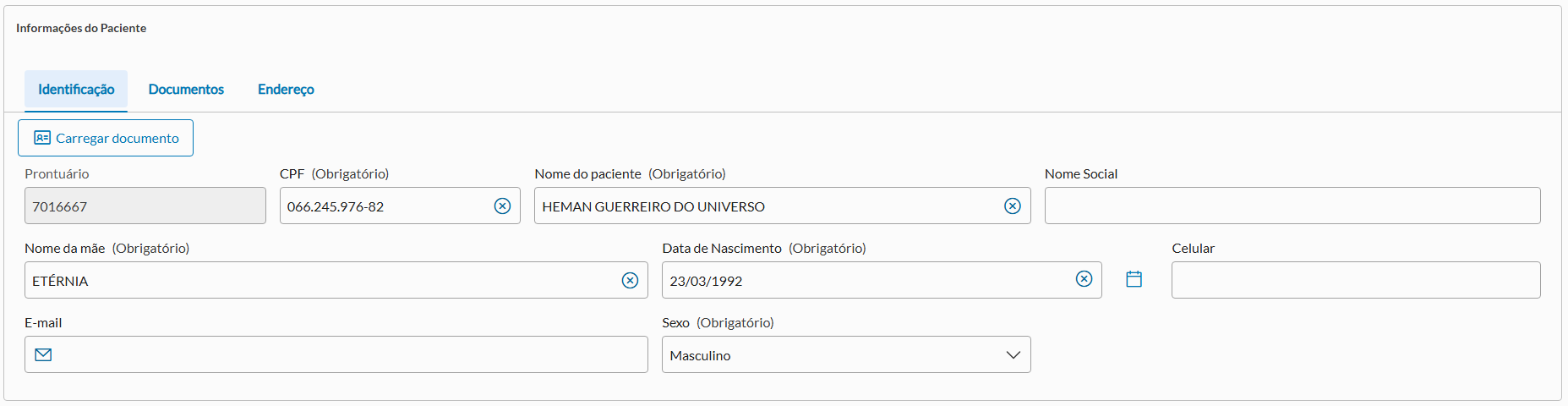The image size is (1568, 406).
Task: Open the Sexo combo box showing Masculino
Action: coord(828,355)
